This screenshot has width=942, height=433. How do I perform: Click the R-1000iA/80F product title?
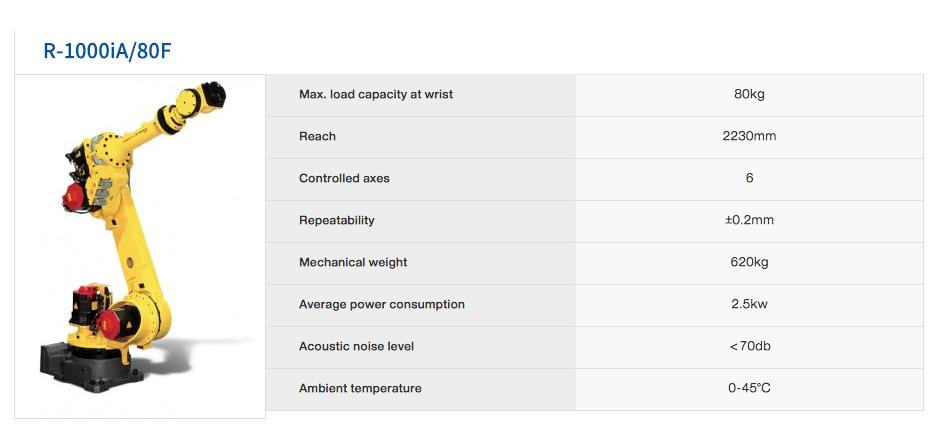tap(101, 52)
